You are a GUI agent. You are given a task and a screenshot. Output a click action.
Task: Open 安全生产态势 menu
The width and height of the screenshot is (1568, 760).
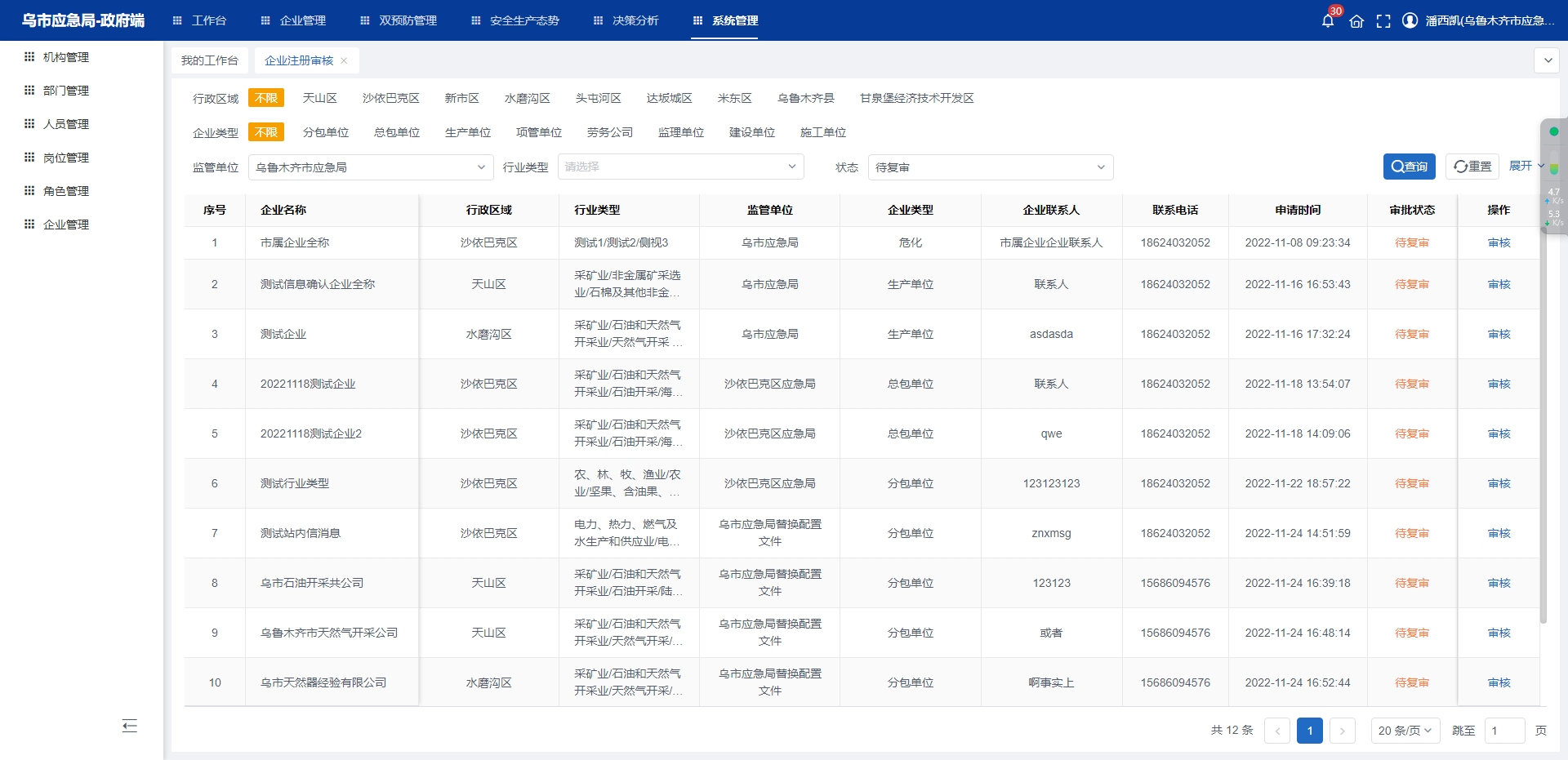click(515, 20)
